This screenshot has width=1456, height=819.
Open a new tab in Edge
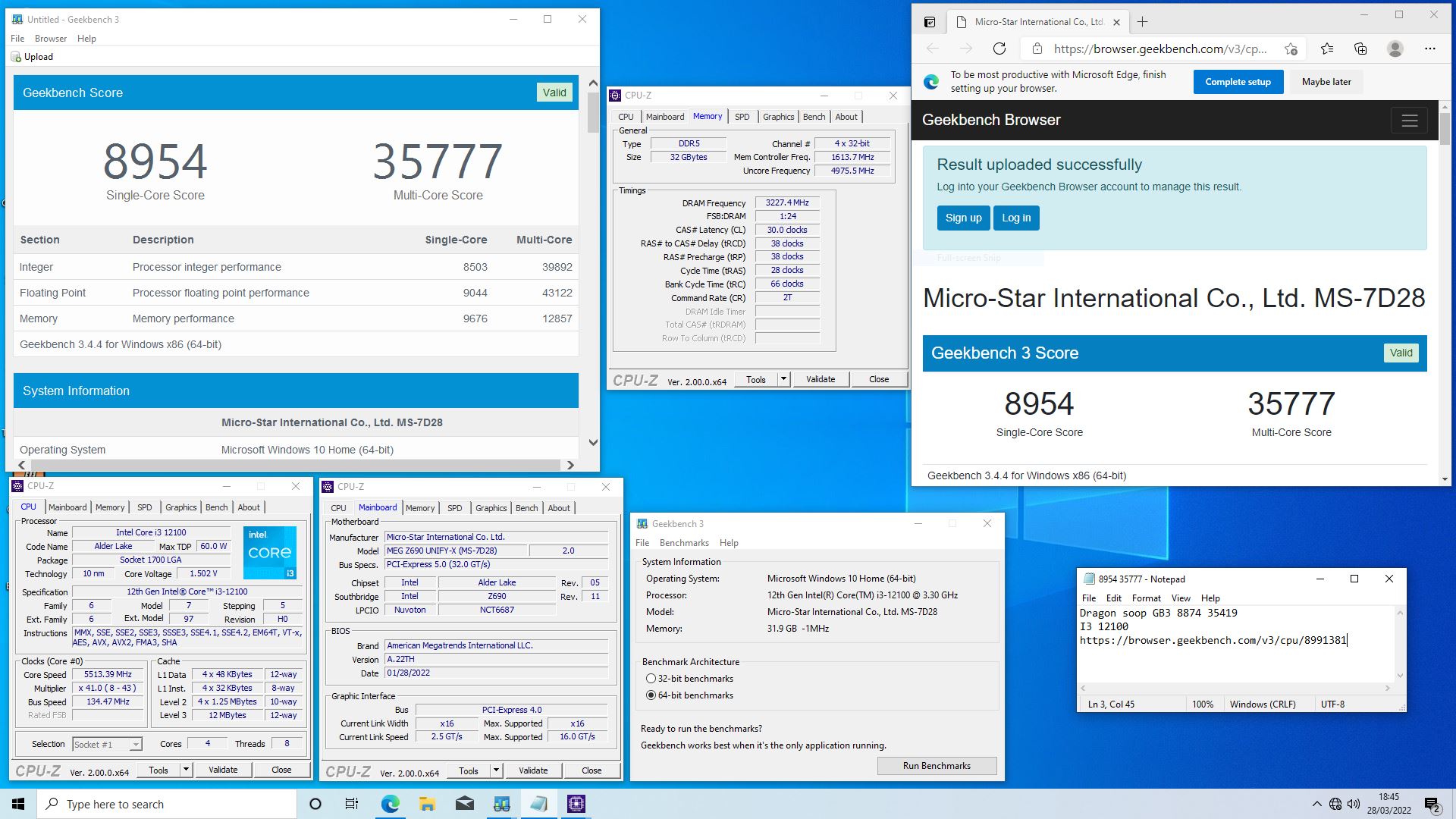point(1143,22)
